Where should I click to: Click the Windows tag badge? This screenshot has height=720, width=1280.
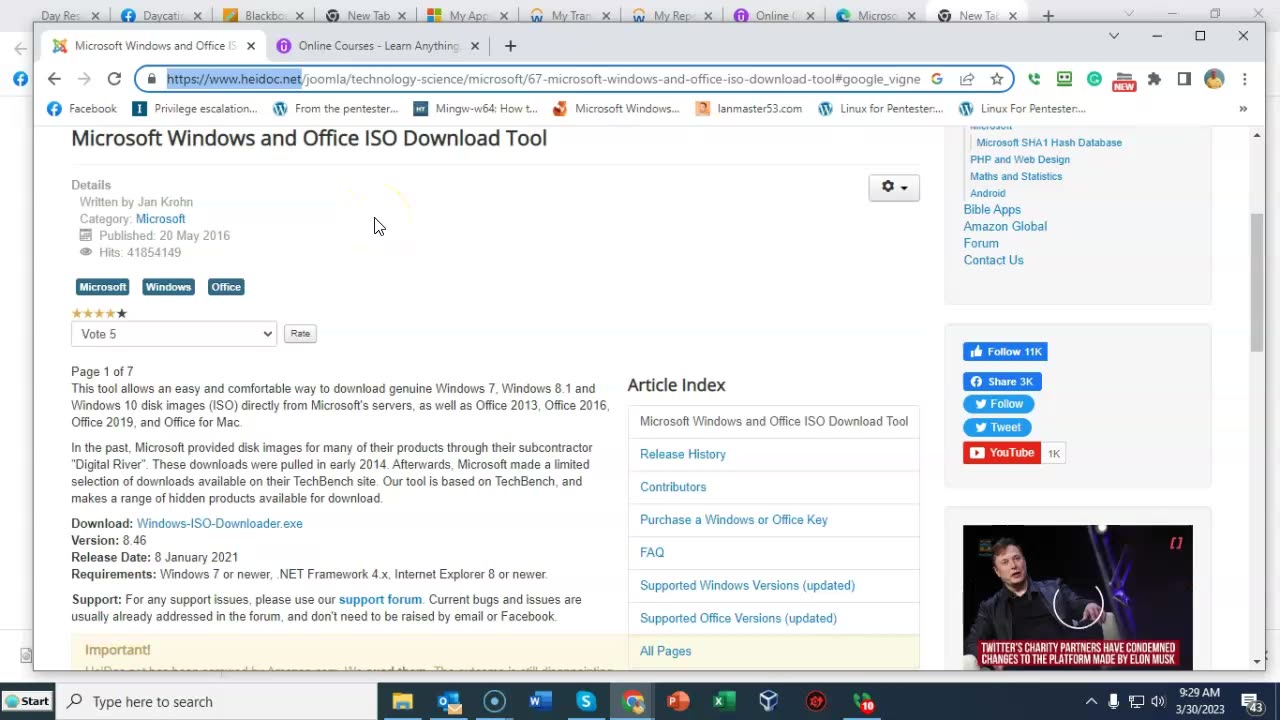pyautogui.click(x=168, y=287)
